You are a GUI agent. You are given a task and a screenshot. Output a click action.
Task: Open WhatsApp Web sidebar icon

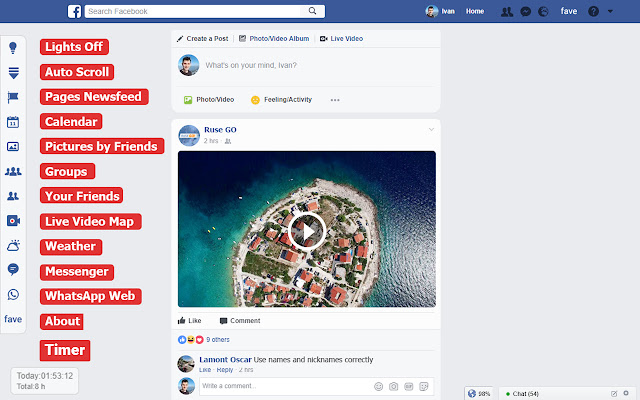(13, 294)
